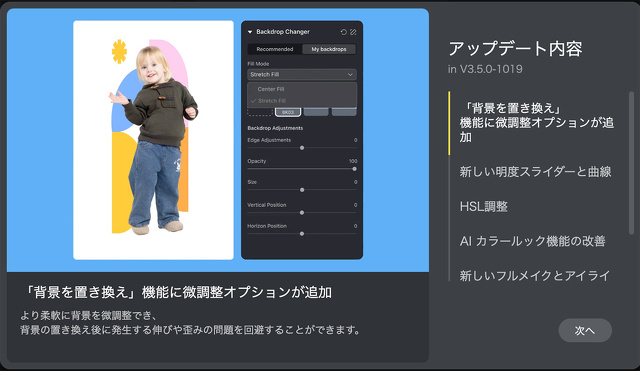Click the Recommended tab in preview
Image resolution: width=640 pixels, height=371 pixels.
tap(275, 49)
